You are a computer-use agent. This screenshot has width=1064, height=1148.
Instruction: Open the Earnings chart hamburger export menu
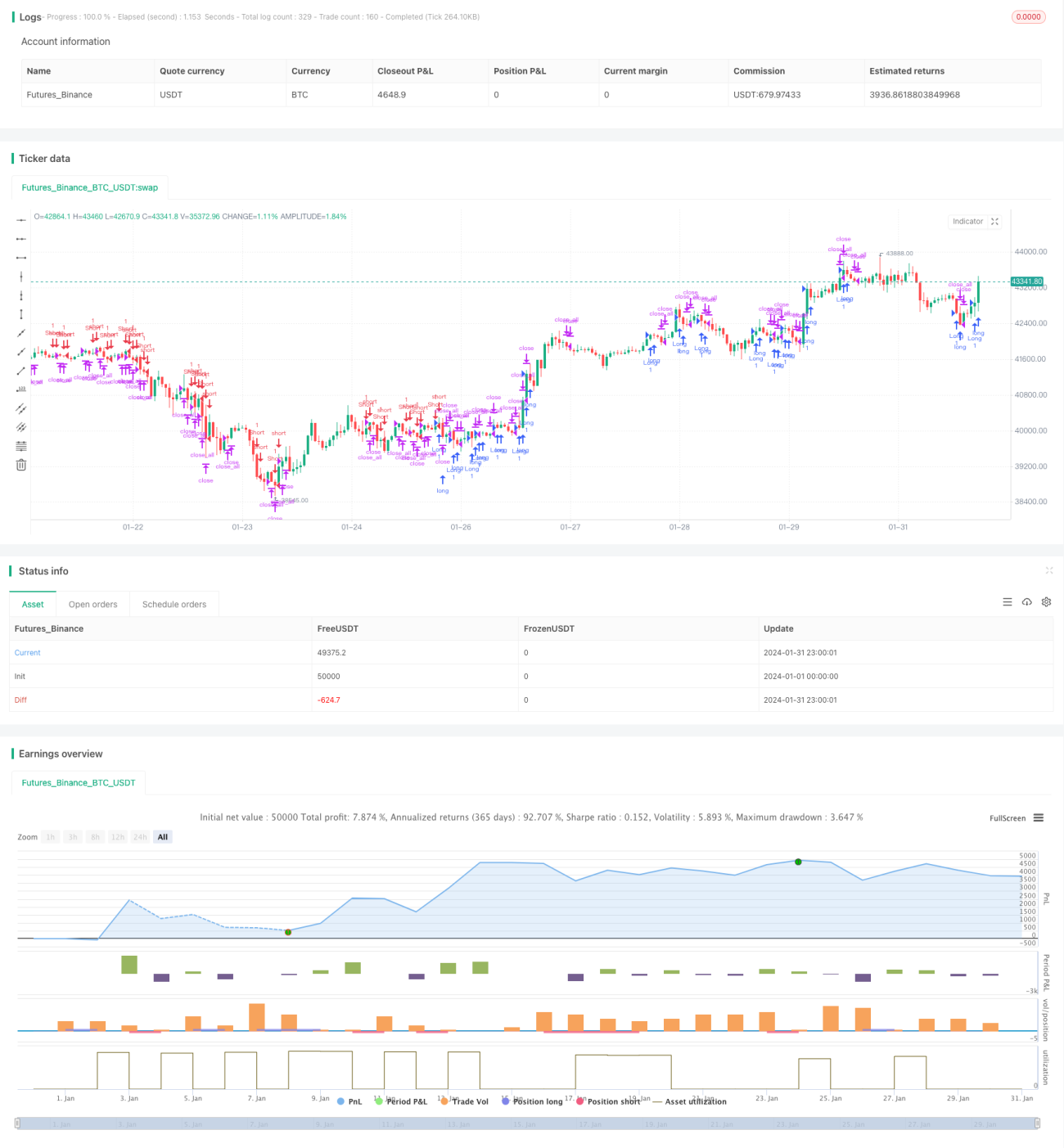[1039, 817]
